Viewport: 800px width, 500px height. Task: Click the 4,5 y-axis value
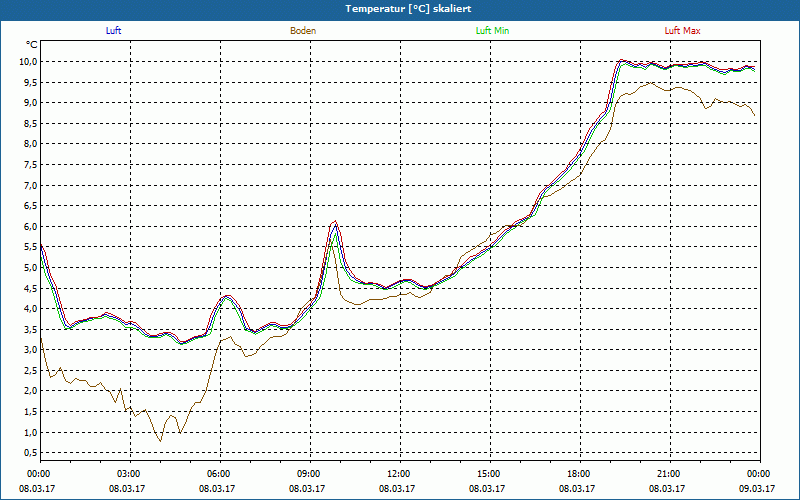coord(31,288)
